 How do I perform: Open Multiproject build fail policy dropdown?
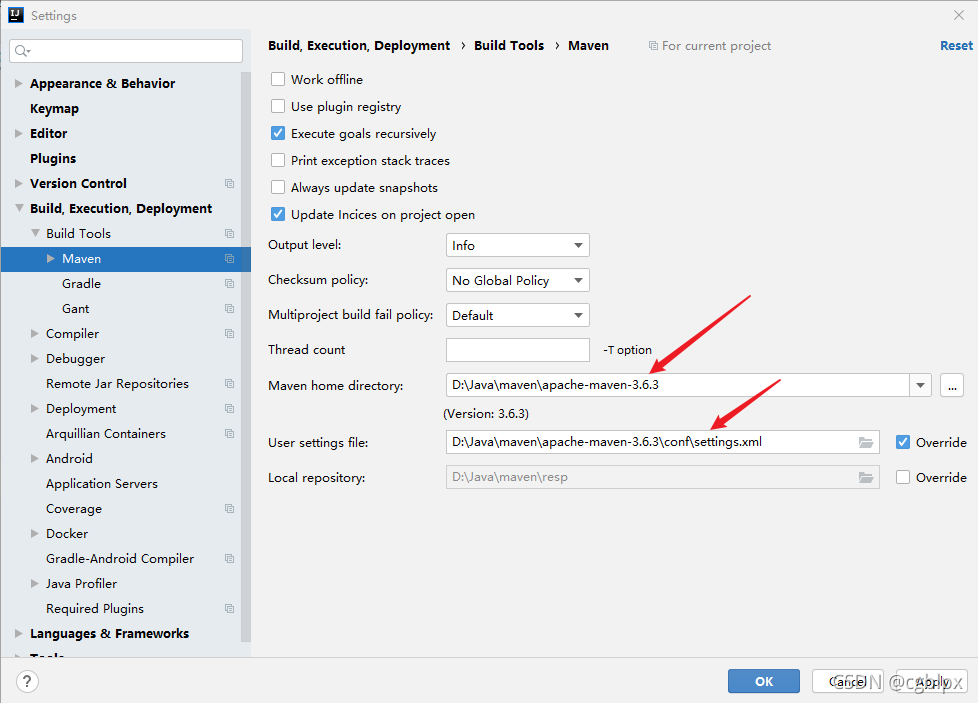click(x=518, y=315)
